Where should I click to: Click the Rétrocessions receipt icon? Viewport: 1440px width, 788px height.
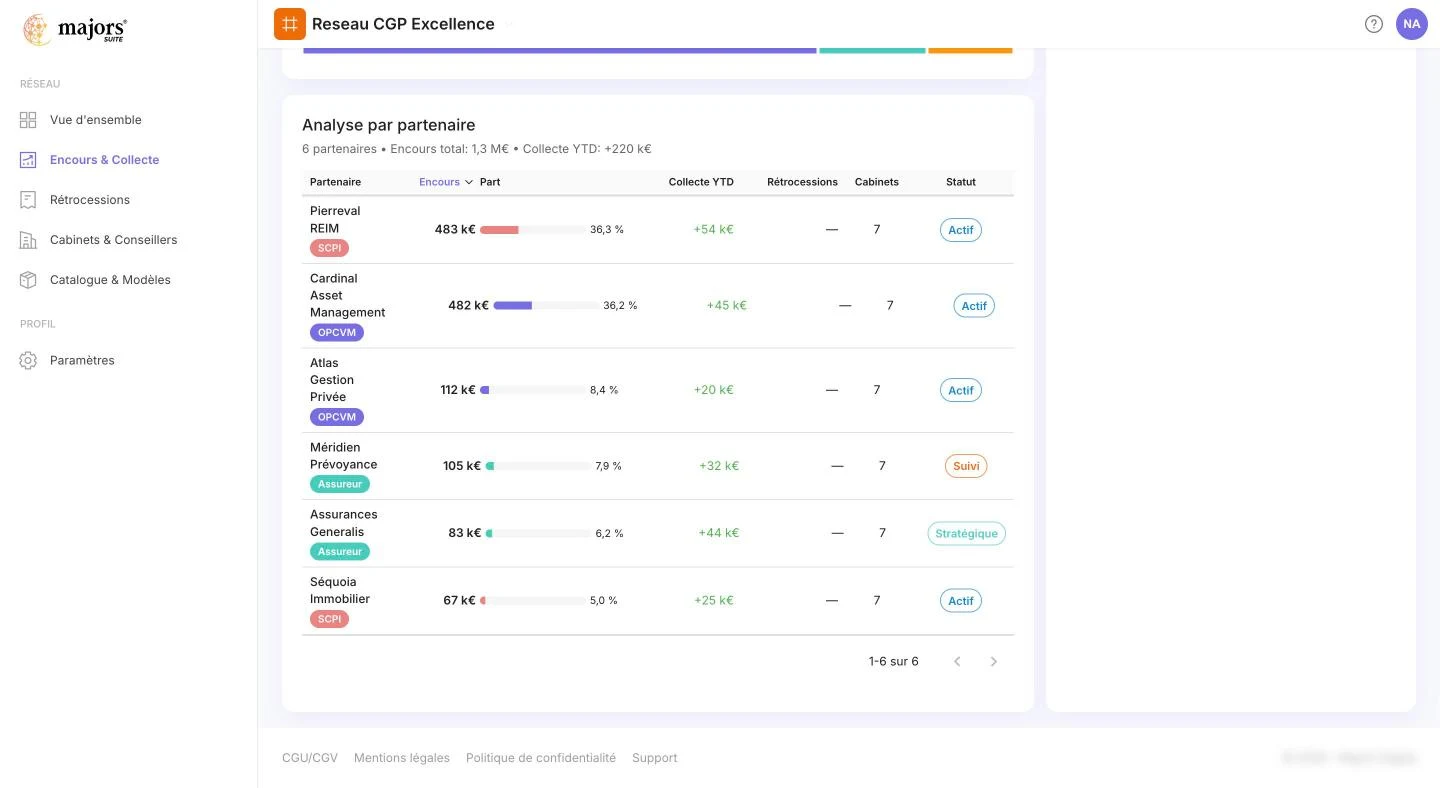(28, 200)
